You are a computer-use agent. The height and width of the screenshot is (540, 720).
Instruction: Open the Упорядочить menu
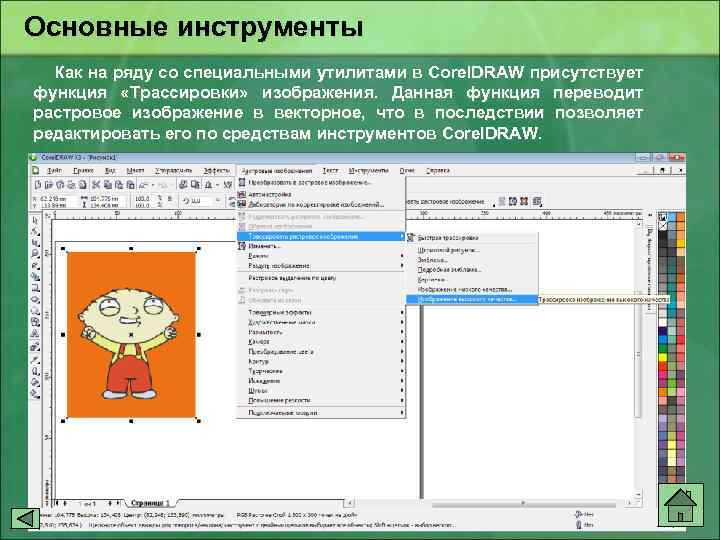(x=173, y=170)
